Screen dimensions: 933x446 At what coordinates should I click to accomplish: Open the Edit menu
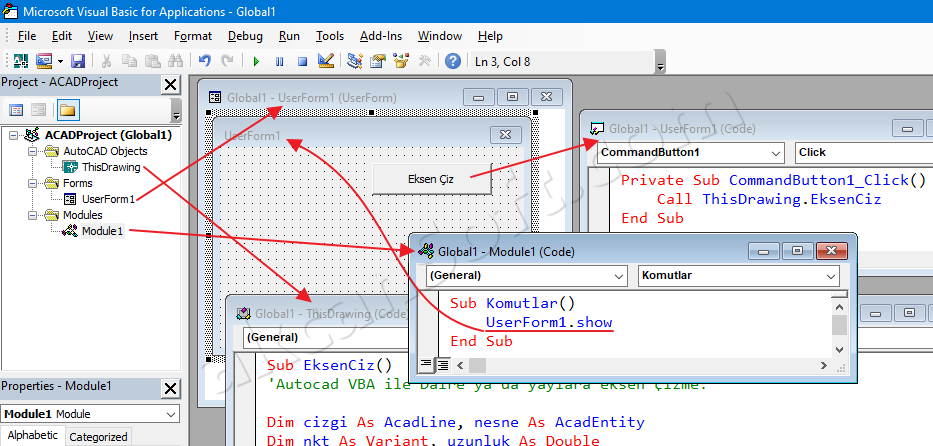62,36
